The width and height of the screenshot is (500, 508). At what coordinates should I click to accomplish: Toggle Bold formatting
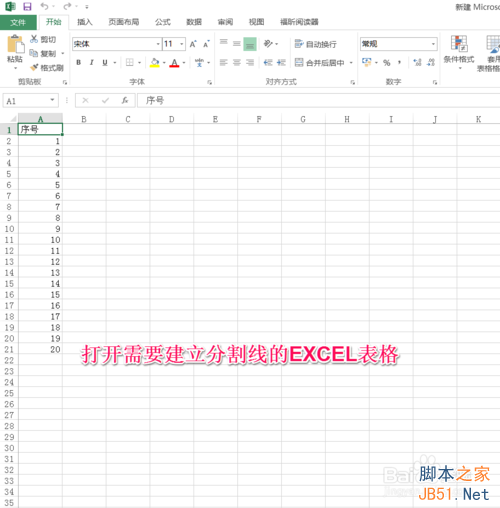(79, 62)
